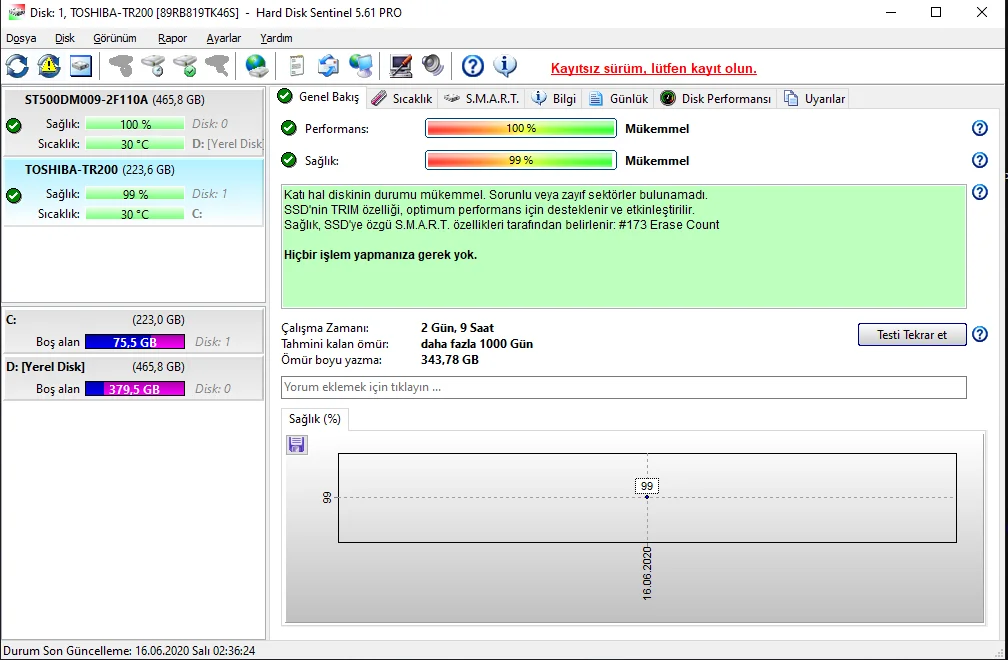Image resolution: width=1008 pixels, height=660 pixels.
Task: Open the Uyarılar tab
Action: (814, 98)
